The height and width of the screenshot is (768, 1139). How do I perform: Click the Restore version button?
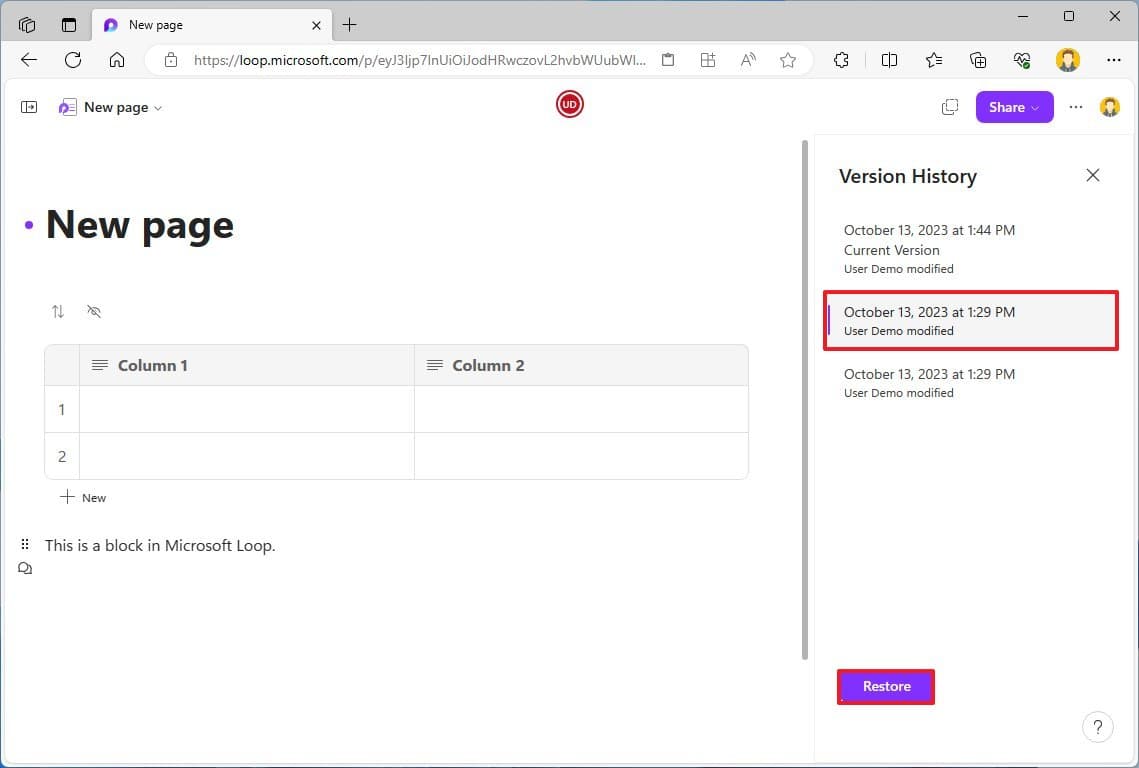tap(886, 687)
